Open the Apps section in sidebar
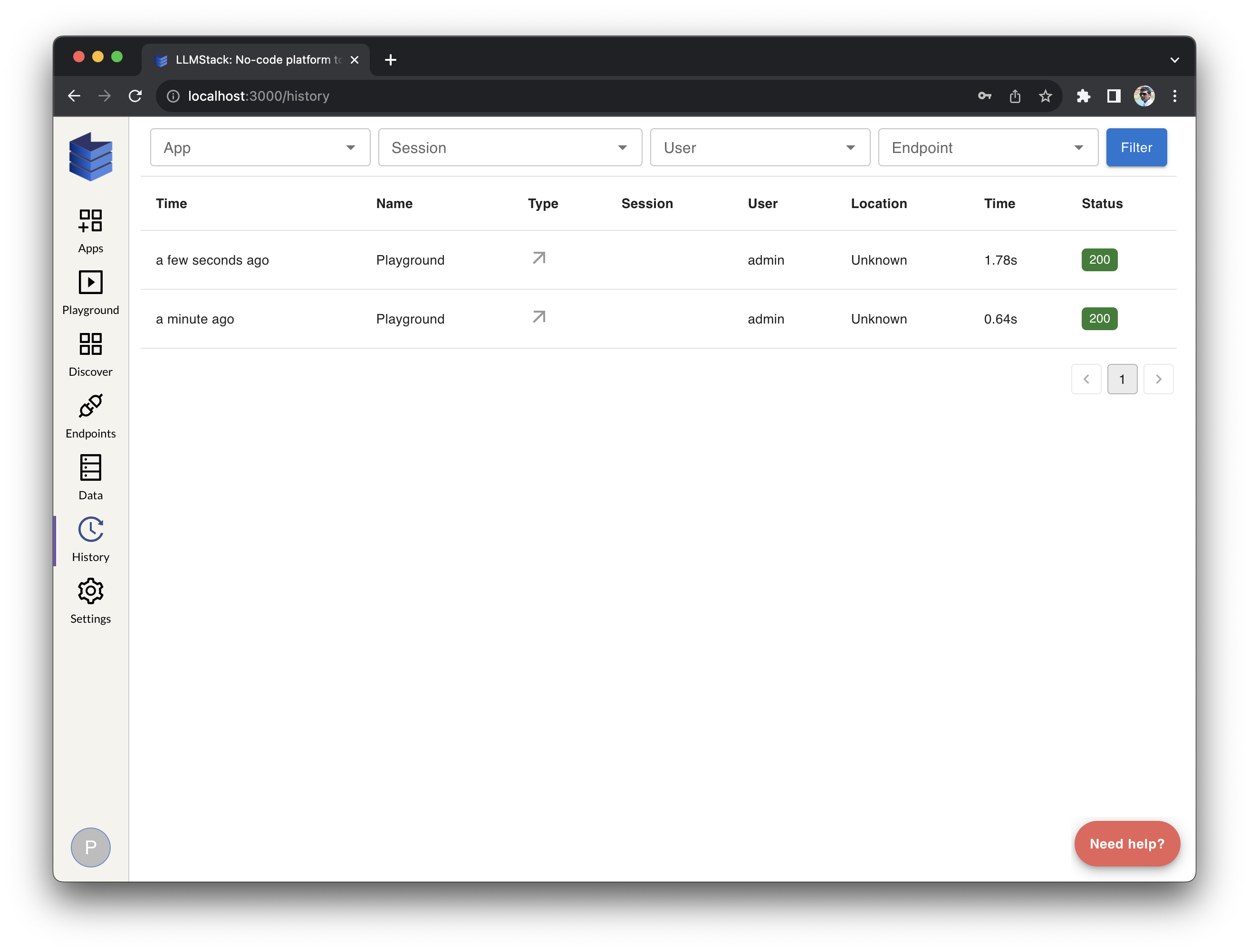Image resolution: width=1249 pixels, height=952 pixels. point(90,230)
